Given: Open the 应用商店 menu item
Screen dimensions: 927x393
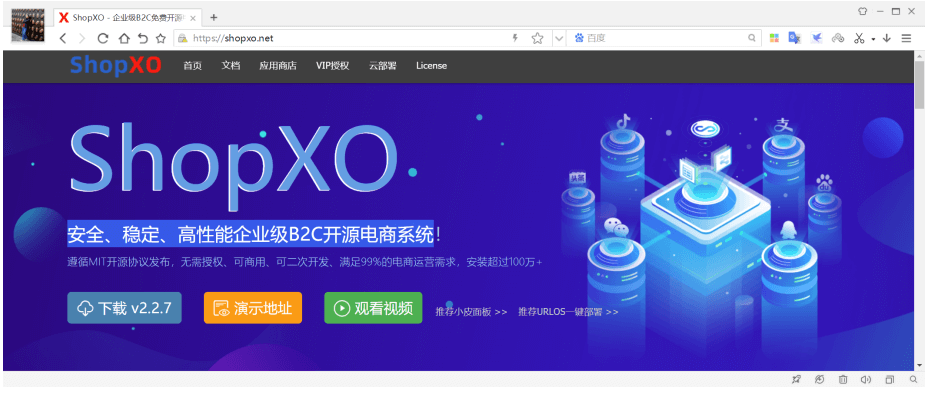Looking at the screenshot, I should pyautogui.click(x=278, y=66).
